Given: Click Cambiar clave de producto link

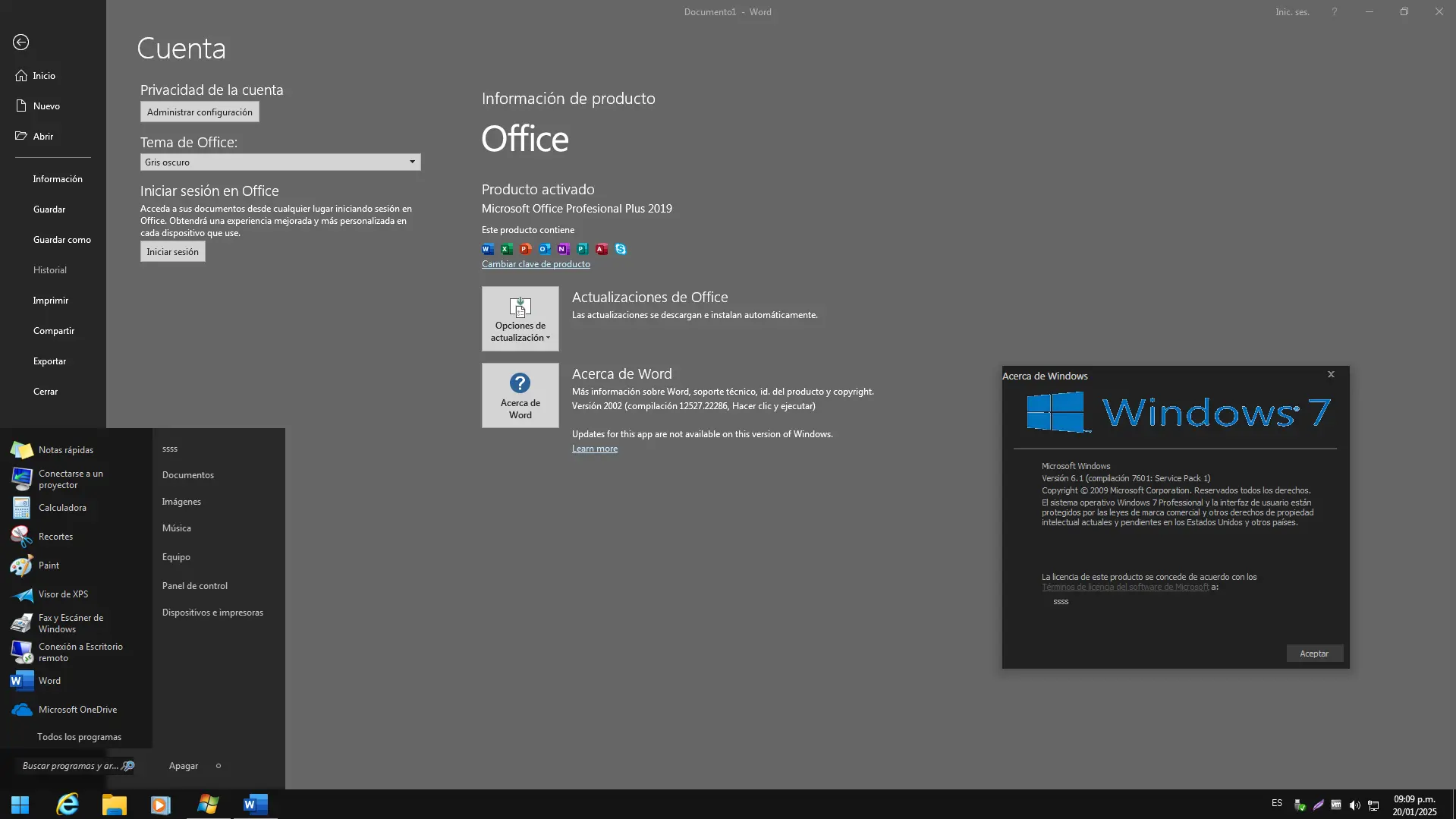Looking at the screenshot, I should pos(536,263).
